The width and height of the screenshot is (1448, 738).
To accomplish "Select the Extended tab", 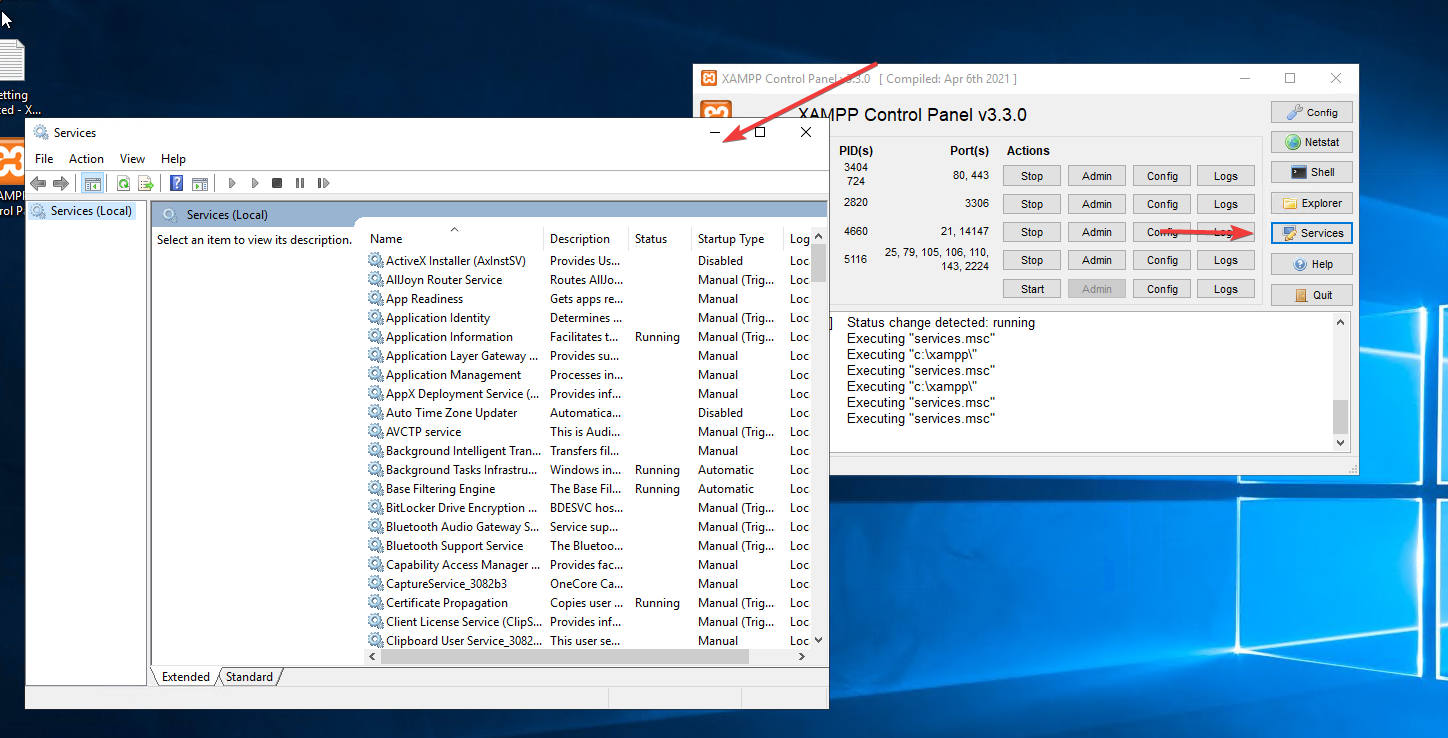I will coord(186,677).
